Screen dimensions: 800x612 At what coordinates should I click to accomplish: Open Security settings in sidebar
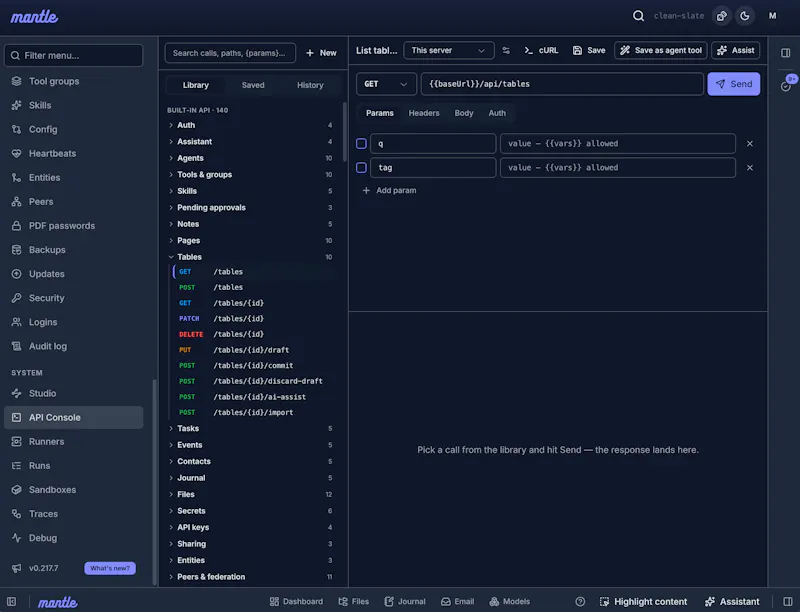click(x=73, y=298)
